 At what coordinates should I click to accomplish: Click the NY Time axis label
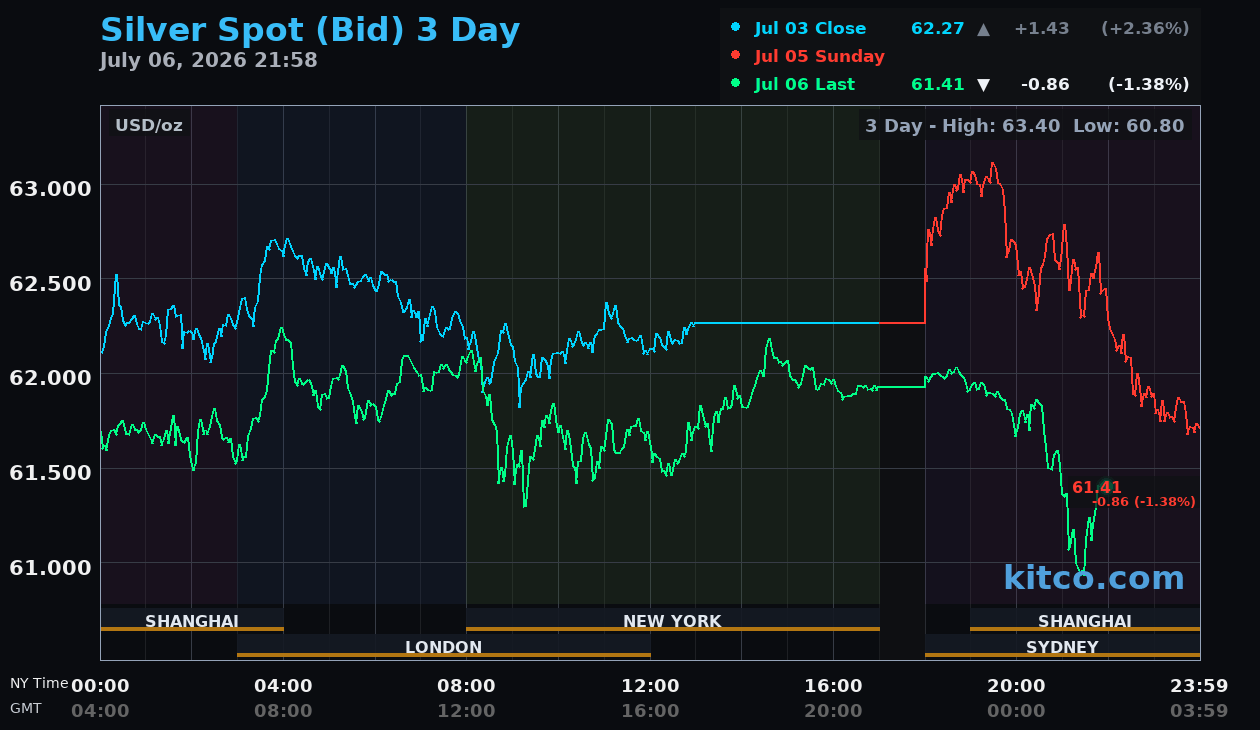pyautogui.click(x=39, y=684)
